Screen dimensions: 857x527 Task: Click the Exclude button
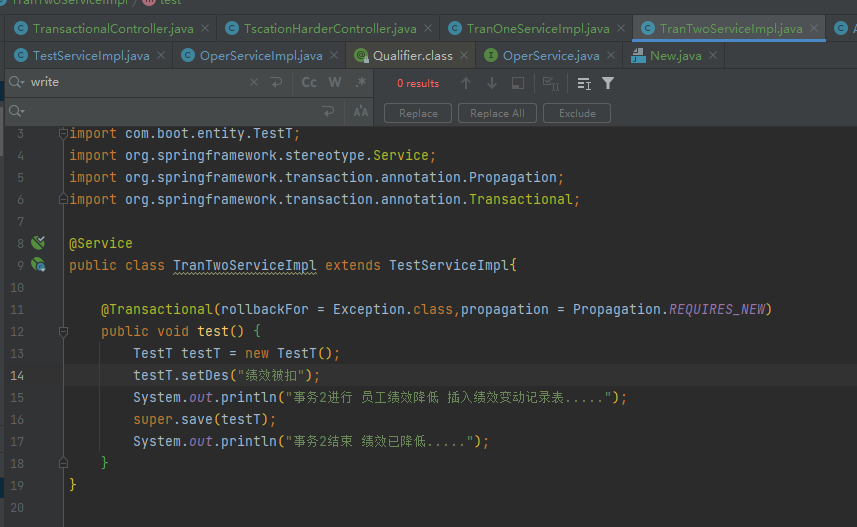(x=577, y=113)
